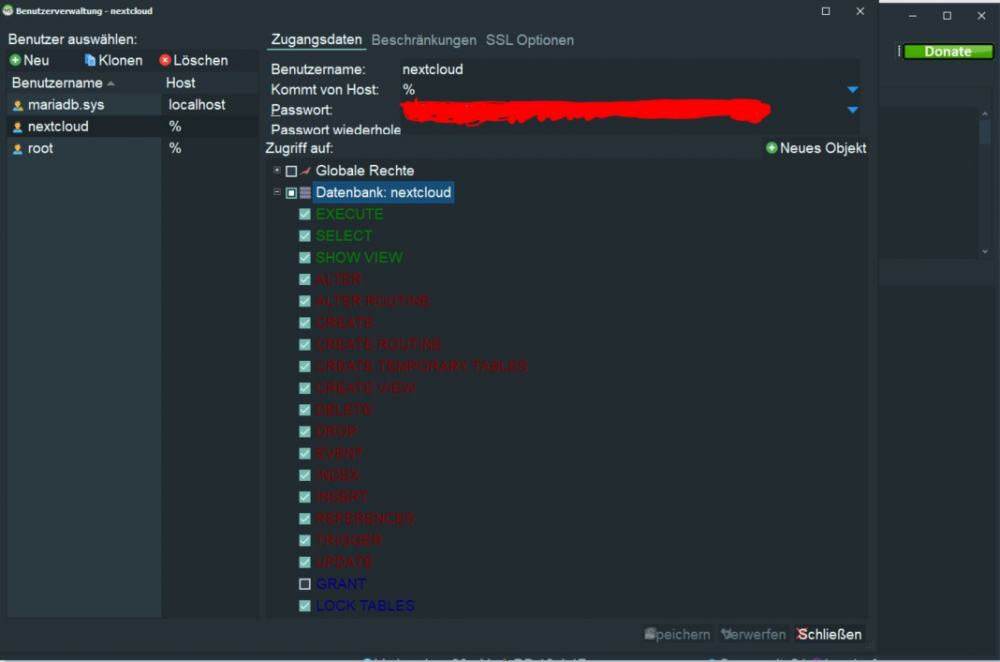Image resolution: width=1000 pixels, height=662 pixels.
Task: Click the Donate button in background window
Action: 948,52
